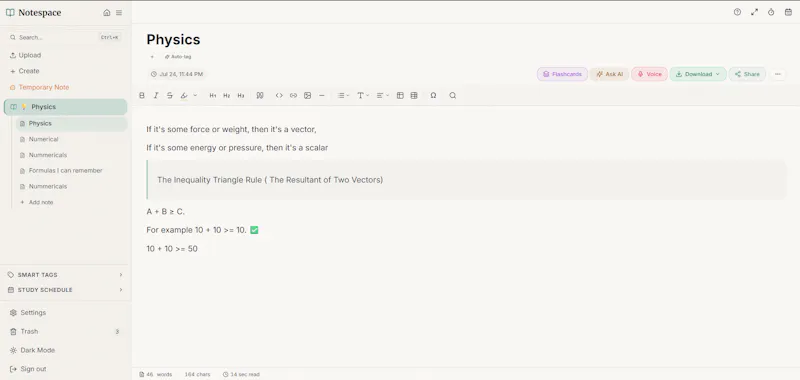Open the more options ellipsis menu
800x380 pixels.
[778, 74]
